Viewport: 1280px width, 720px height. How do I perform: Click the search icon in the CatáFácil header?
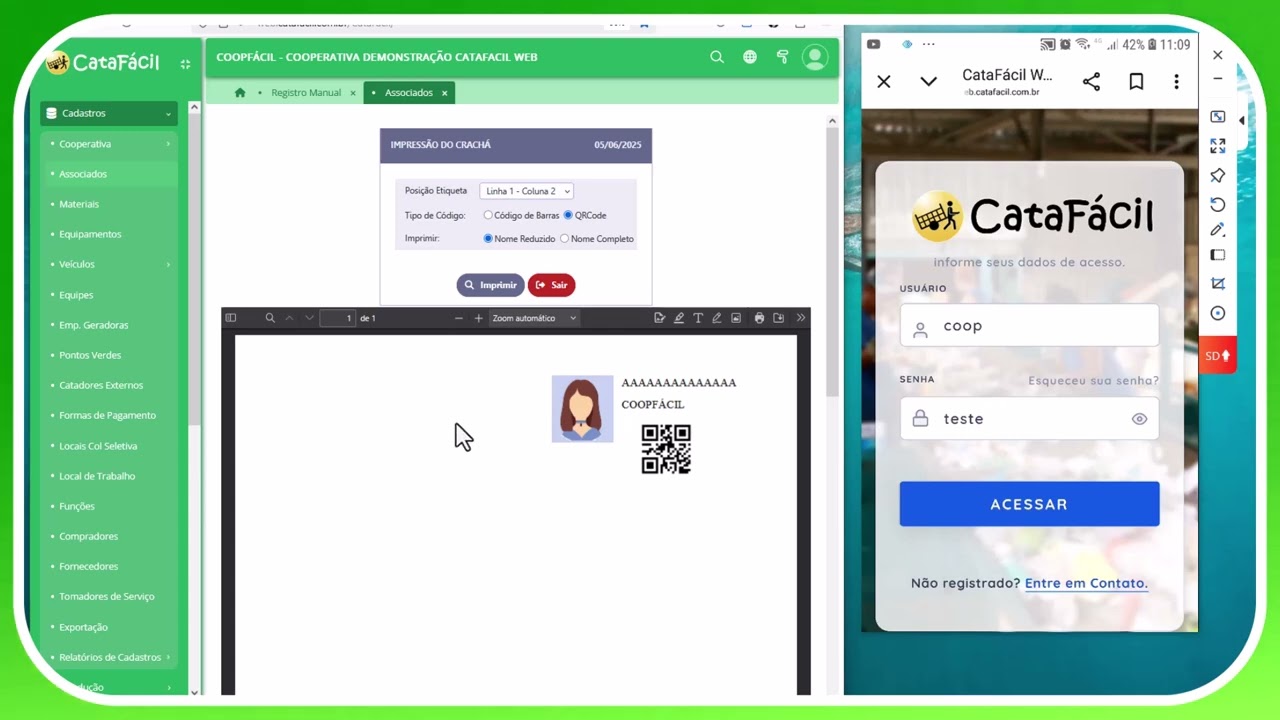point(717,57)
